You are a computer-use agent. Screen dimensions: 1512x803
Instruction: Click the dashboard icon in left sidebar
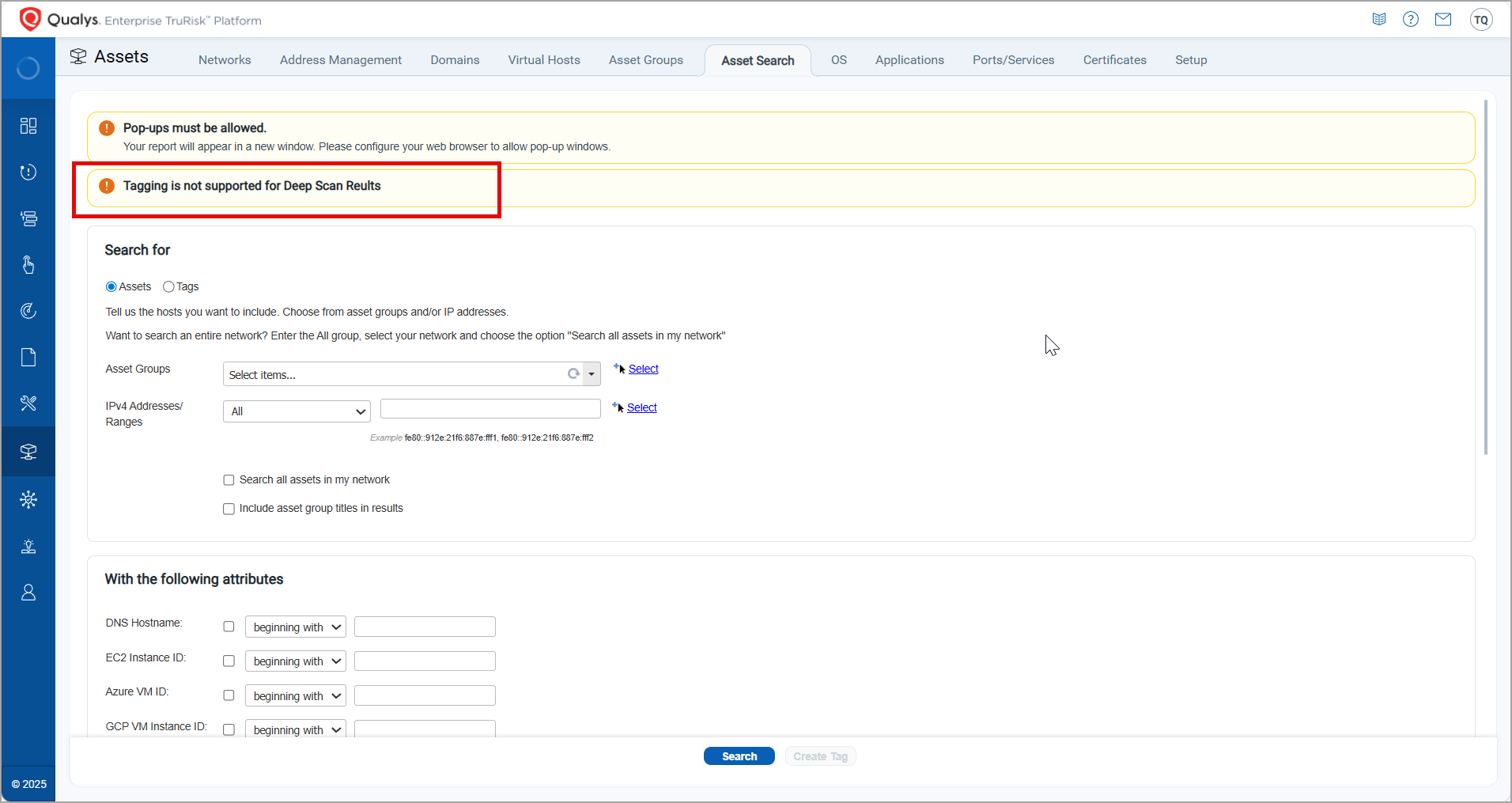pyautogui.click(x=28, y=126)
